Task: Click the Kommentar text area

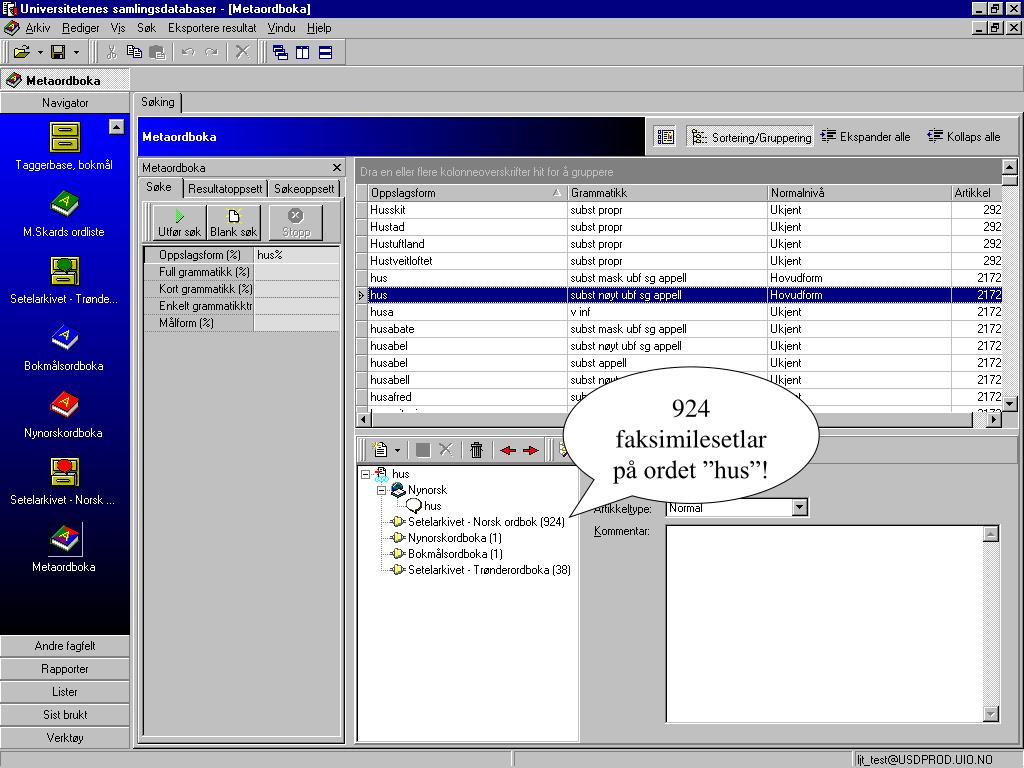Action: point(825,624)
